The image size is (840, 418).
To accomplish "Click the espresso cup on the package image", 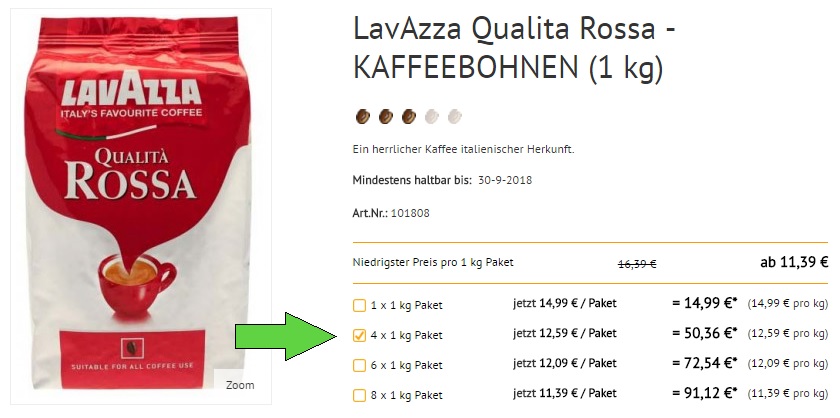I will (137, 285).
